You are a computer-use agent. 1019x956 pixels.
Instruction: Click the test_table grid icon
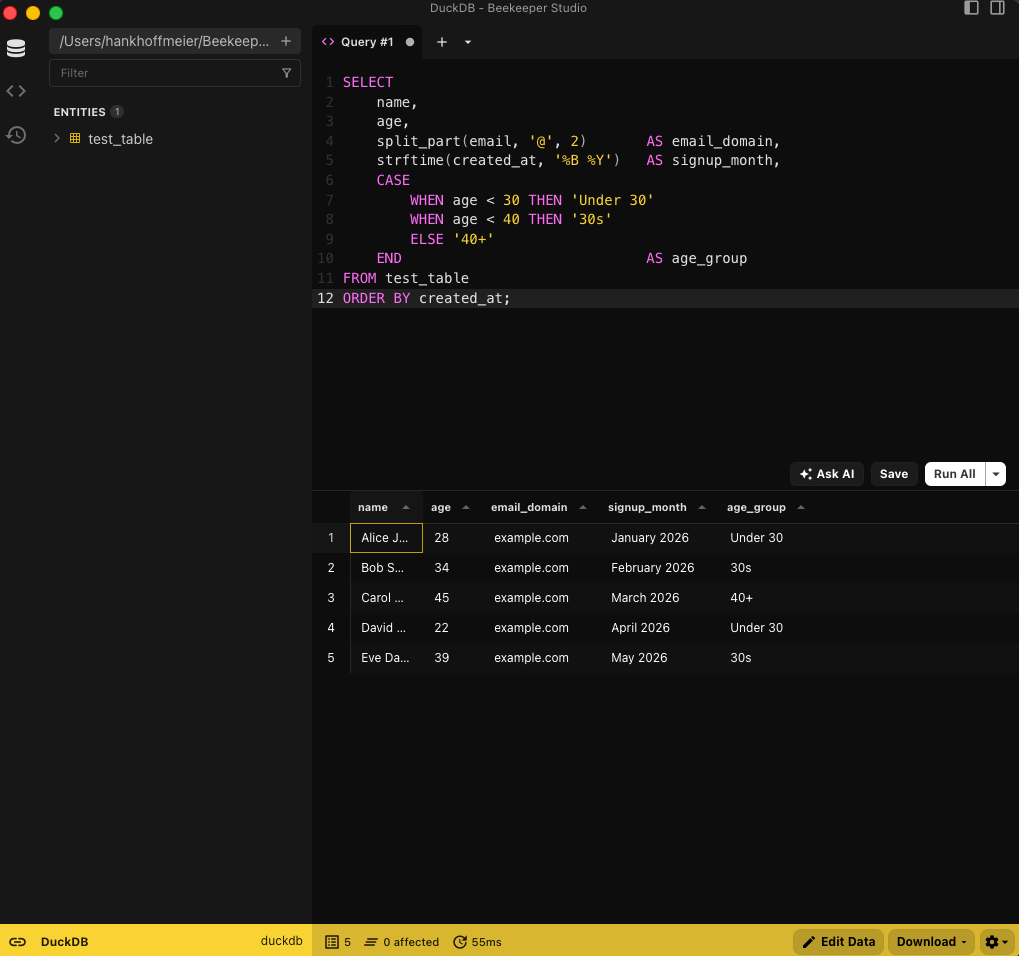pos(75,138)
